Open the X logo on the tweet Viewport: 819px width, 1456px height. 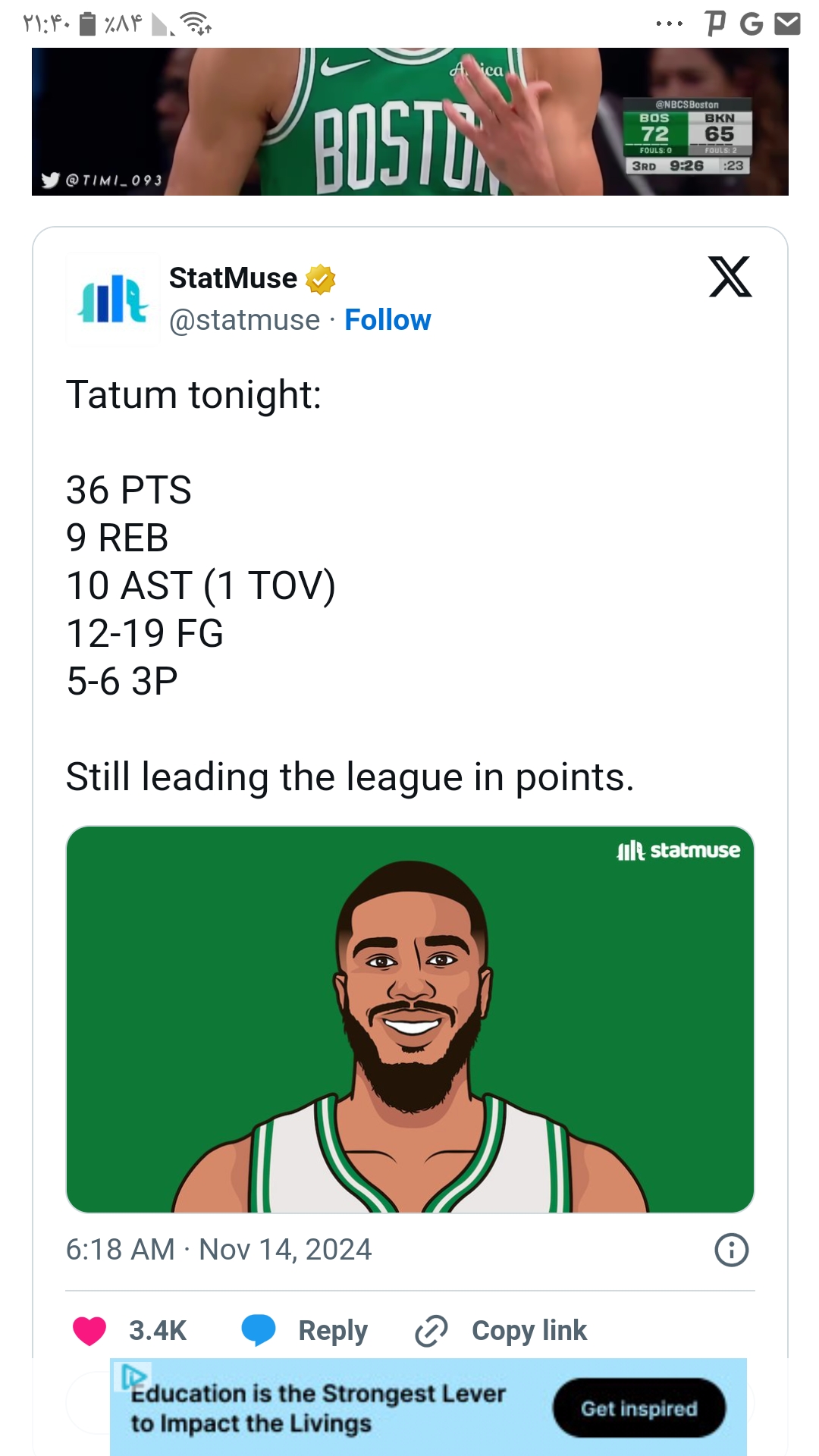click(730, 277)
